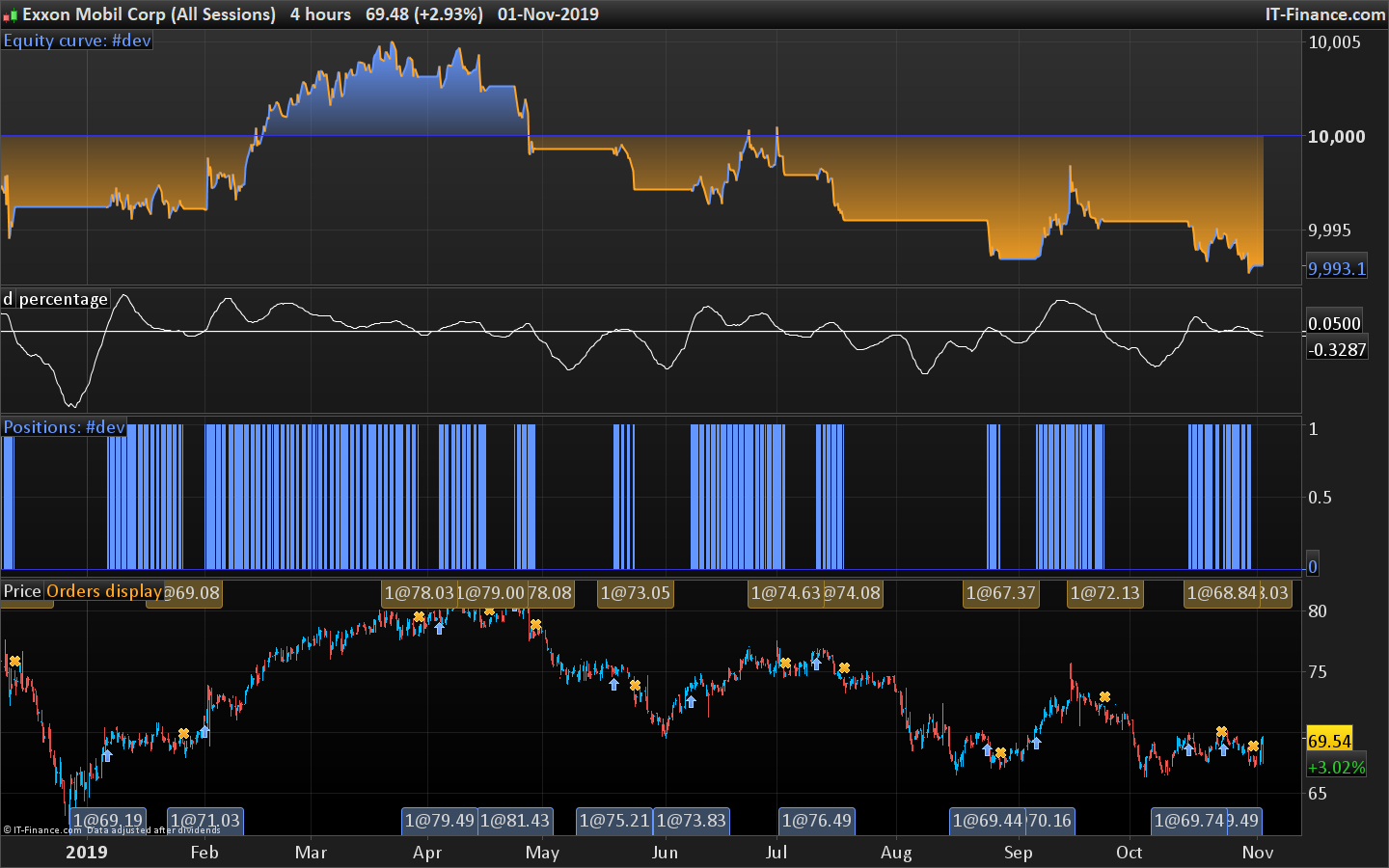Click the buy arrow marker in mid-January

tap(107, 755)
